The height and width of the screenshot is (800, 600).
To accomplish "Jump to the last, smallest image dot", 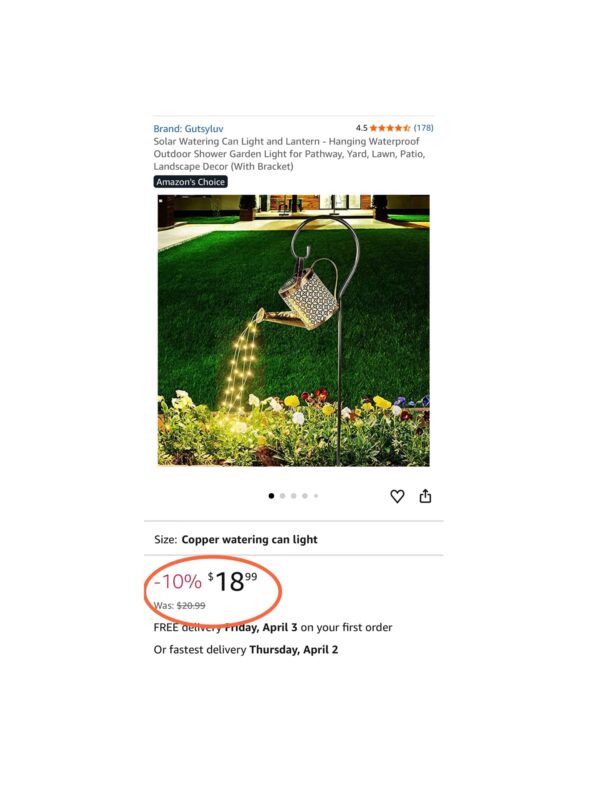I will (316, 495).
